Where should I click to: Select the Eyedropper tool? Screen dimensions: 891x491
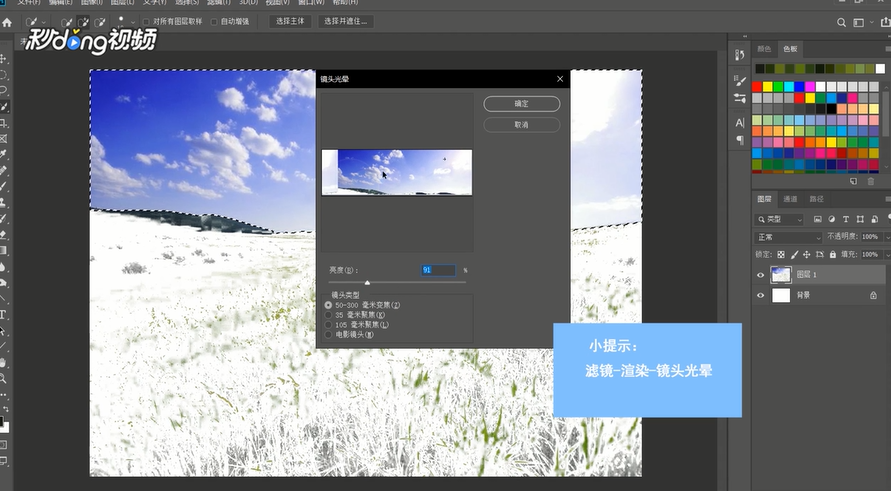3,155
